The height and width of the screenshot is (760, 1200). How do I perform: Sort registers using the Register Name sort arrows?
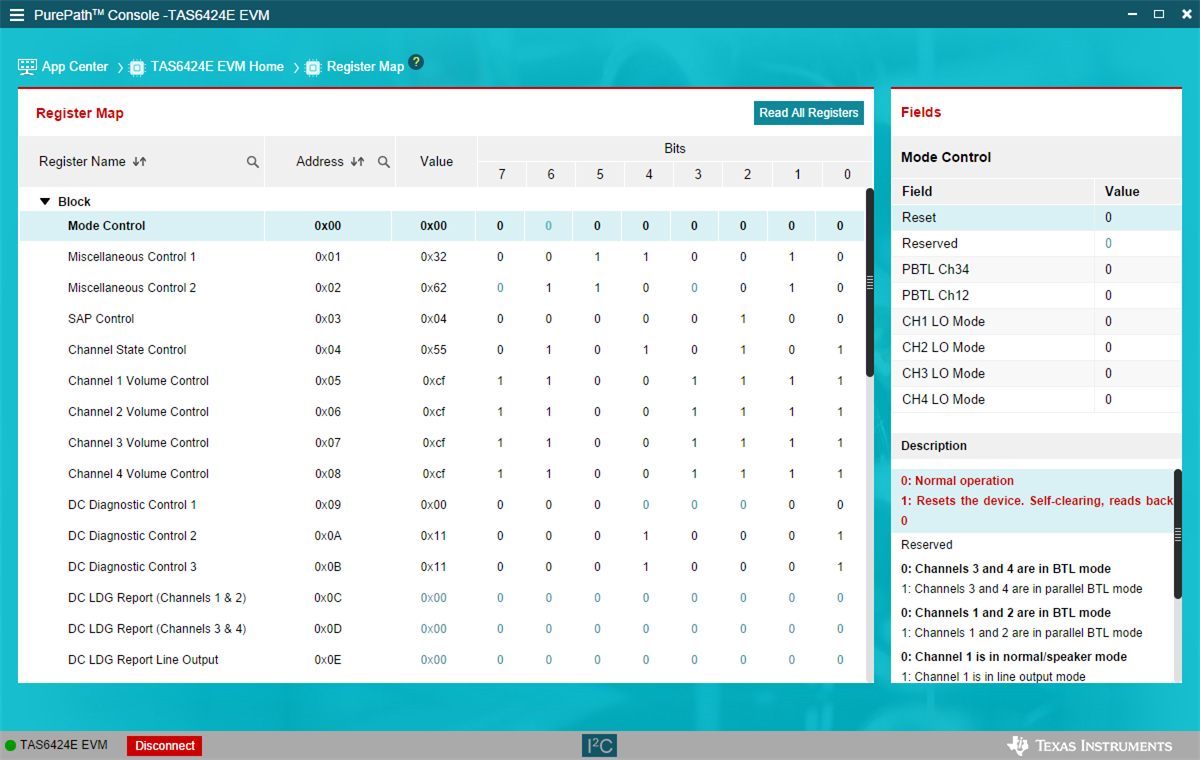point(139,162)
